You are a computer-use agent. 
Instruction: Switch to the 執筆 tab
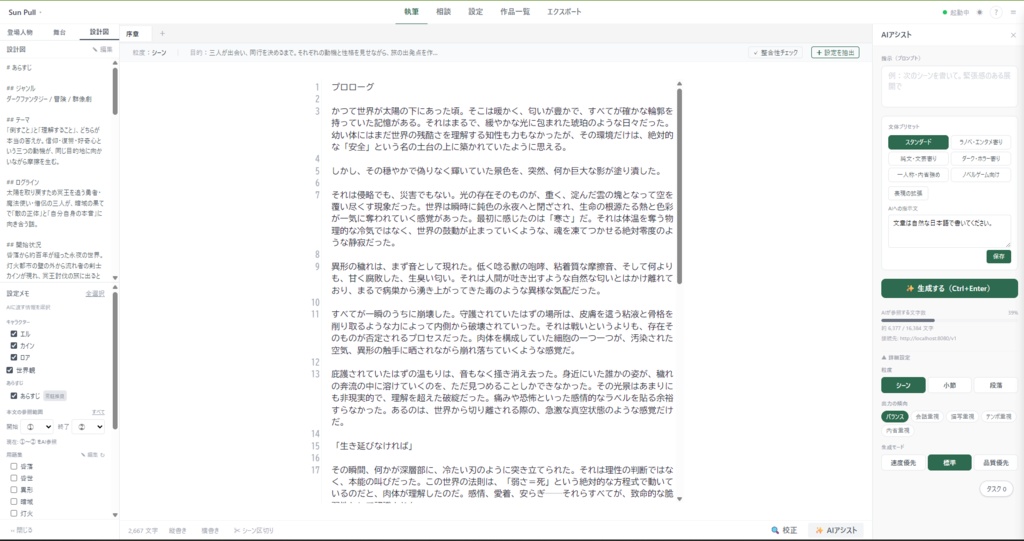[x=411, y=12]
